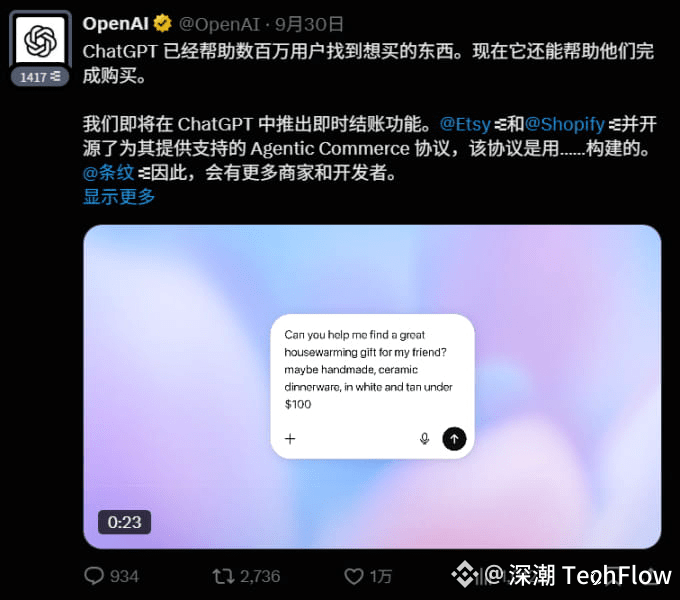Screen dimensions: 680x600
Task: Click the plus icon in the prompt box
Action: 290,439
